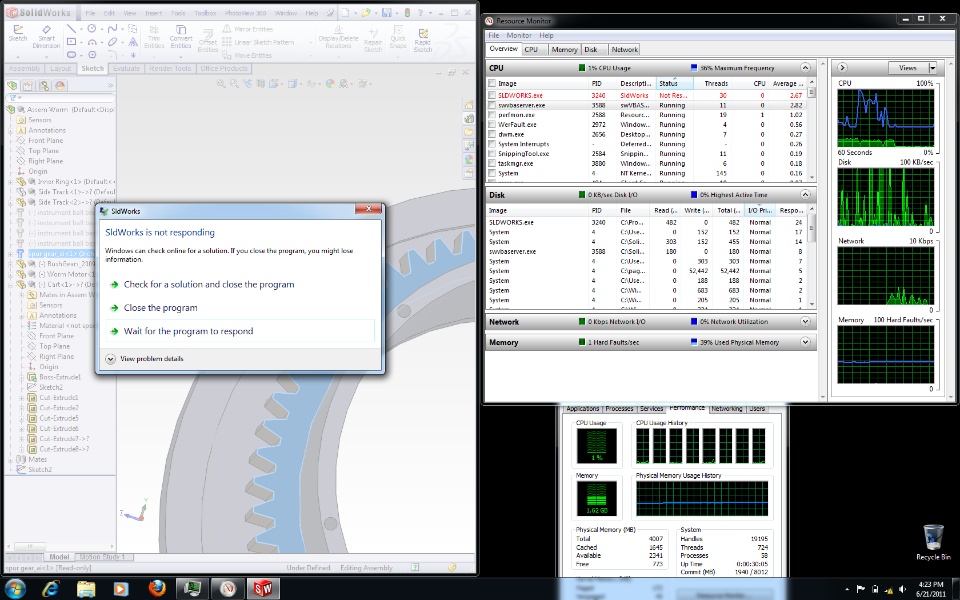960x600 pixels.
Task: Select the dwm.exe process checkbox
Action: point(492,135)
